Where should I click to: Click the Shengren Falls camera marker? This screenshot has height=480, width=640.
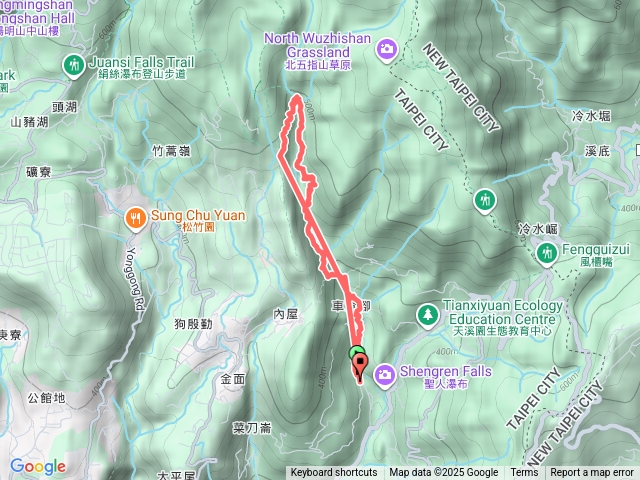pyautogui.click(x=384, y=376)
